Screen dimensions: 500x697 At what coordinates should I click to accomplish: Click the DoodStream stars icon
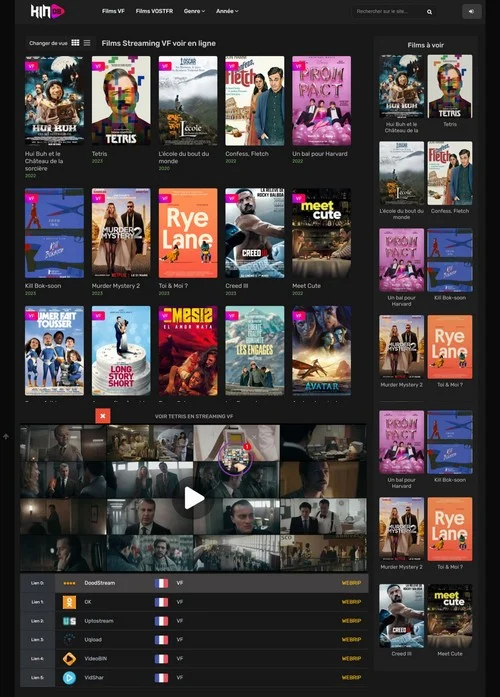click(x=69, y=583)
